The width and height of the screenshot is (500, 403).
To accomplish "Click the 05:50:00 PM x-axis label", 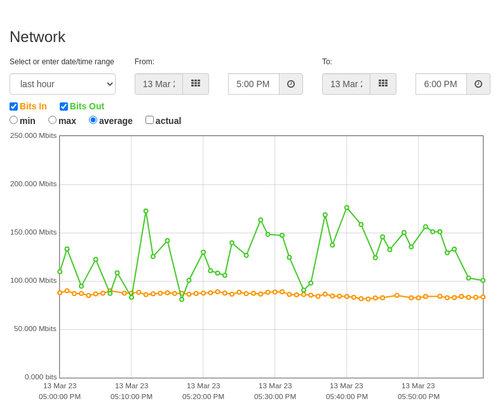I will [x=418, y=397].
